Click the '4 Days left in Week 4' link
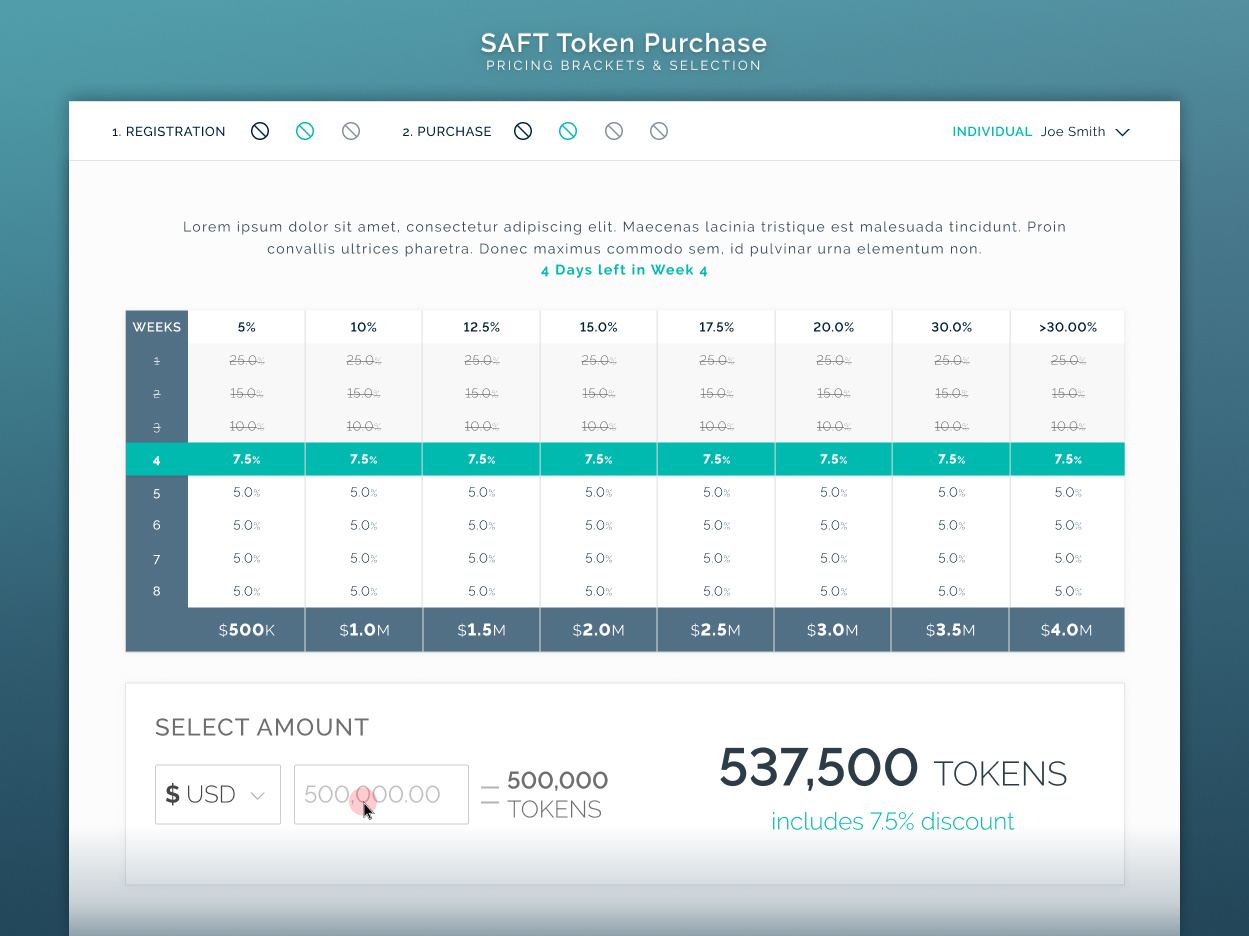 [624, 270]
